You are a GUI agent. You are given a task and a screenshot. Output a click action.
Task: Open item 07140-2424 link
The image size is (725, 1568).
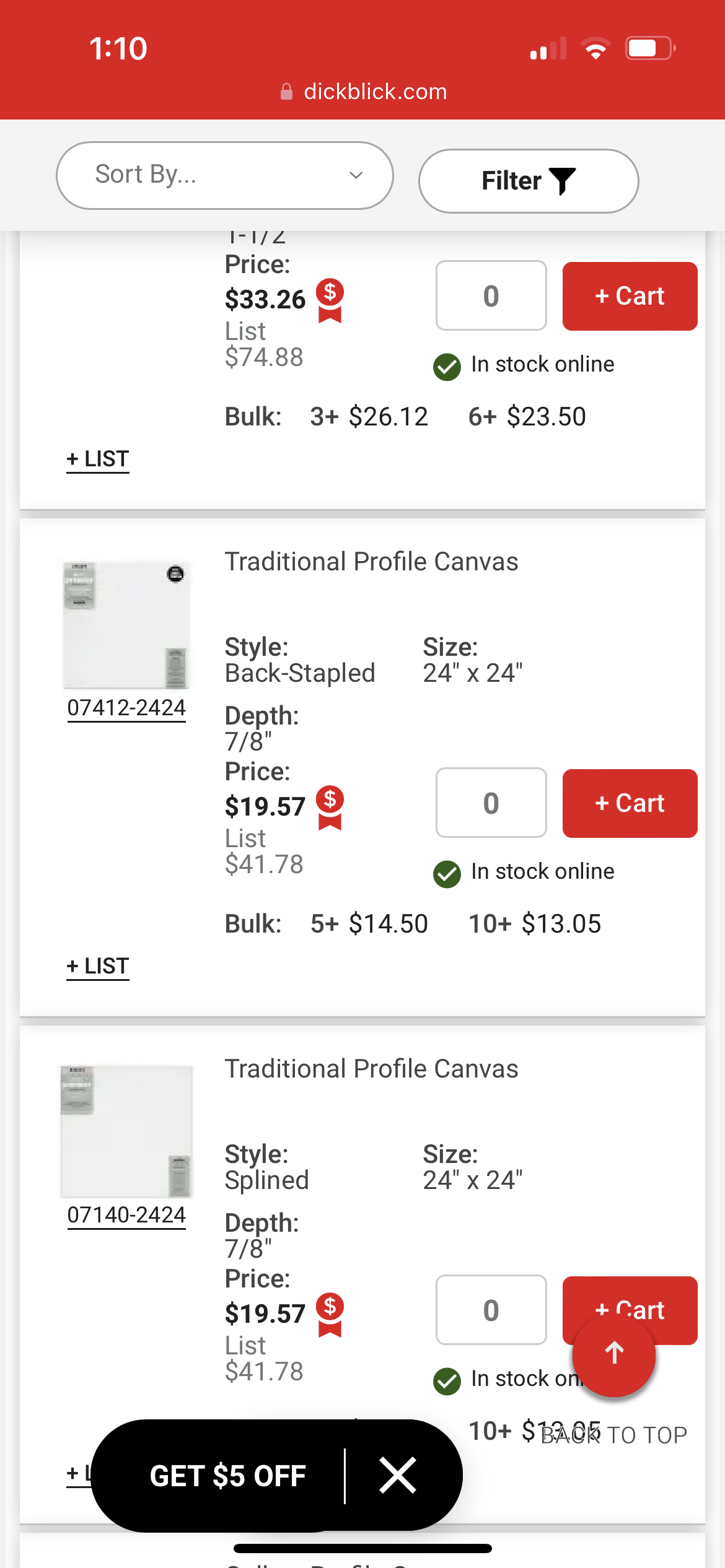(126, 1215)
